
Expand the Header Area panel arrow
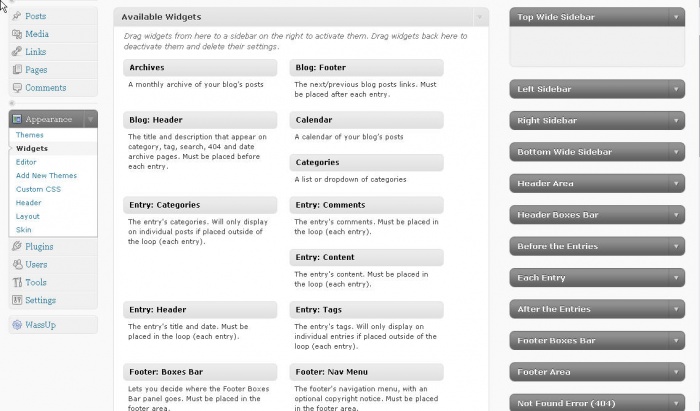[x=675, y=183]
